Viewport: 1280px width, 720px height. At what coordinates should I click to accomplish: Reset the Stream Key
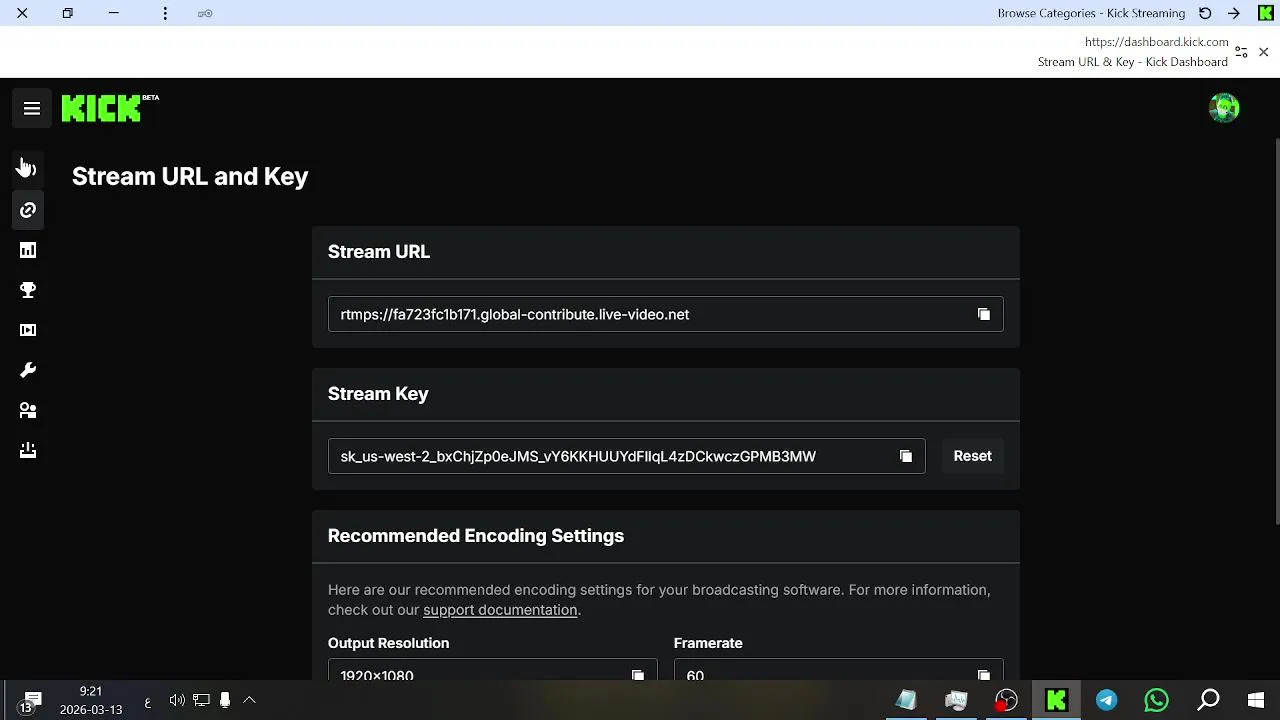pos(972,456)
